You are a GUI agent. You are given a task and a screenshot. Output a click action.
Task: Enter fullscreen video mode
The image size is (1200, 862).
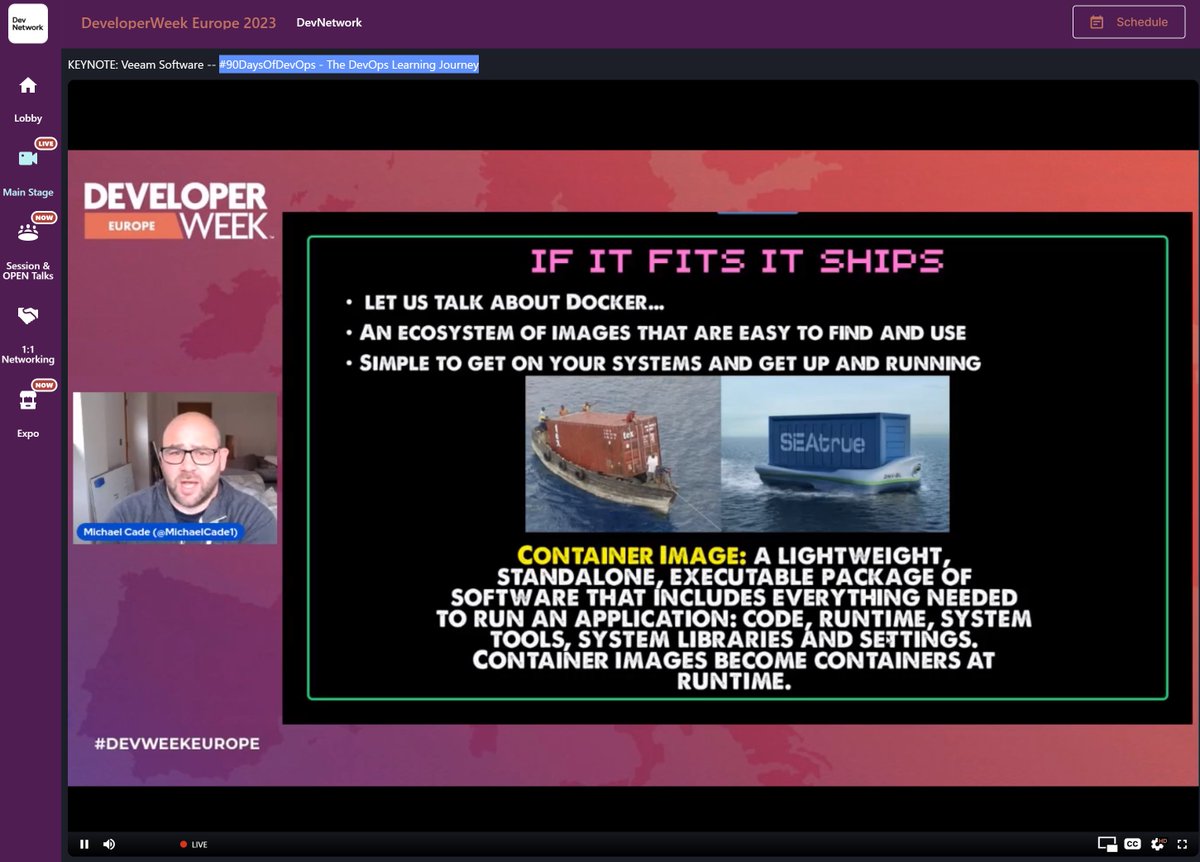click(x=1182, y=844)
